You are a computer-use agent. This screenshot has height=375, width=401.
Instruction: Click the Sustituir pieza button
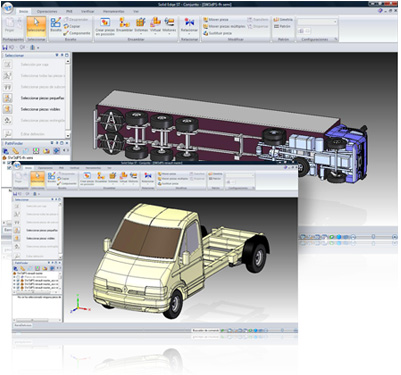tap(217, 33)
